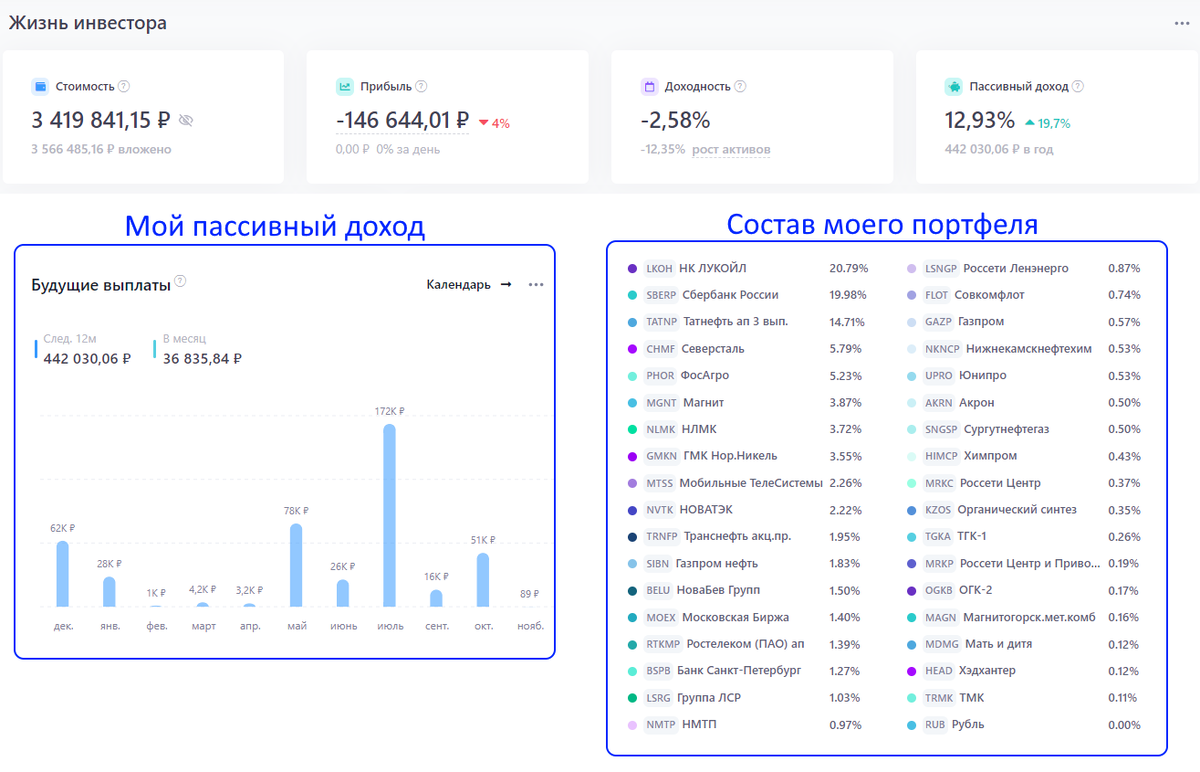The image size is (1200, 772).
Task: Select the окт. 51K ₽ bar
Action: click(483, 580)
